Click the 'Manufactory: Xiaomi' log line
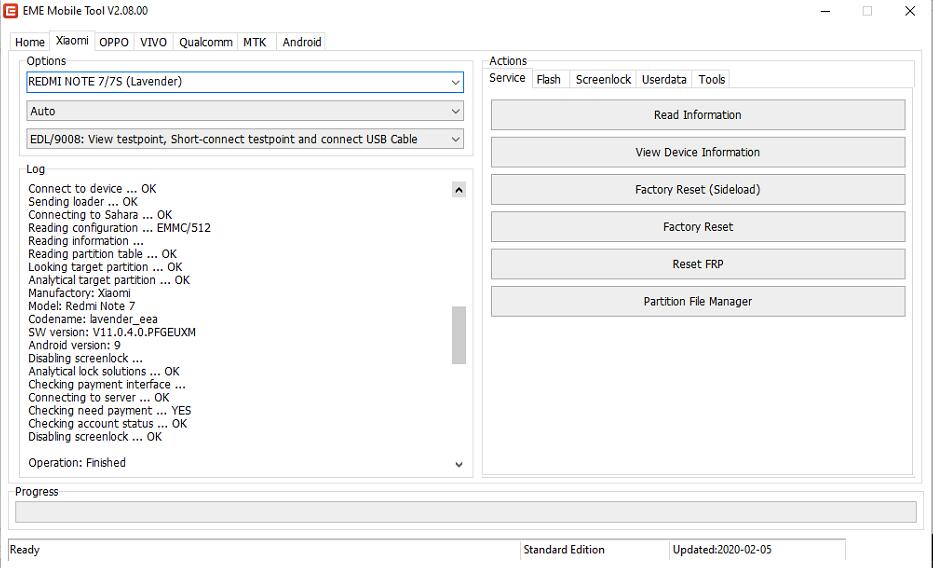933x568 pixels. (x=79, y=293)
